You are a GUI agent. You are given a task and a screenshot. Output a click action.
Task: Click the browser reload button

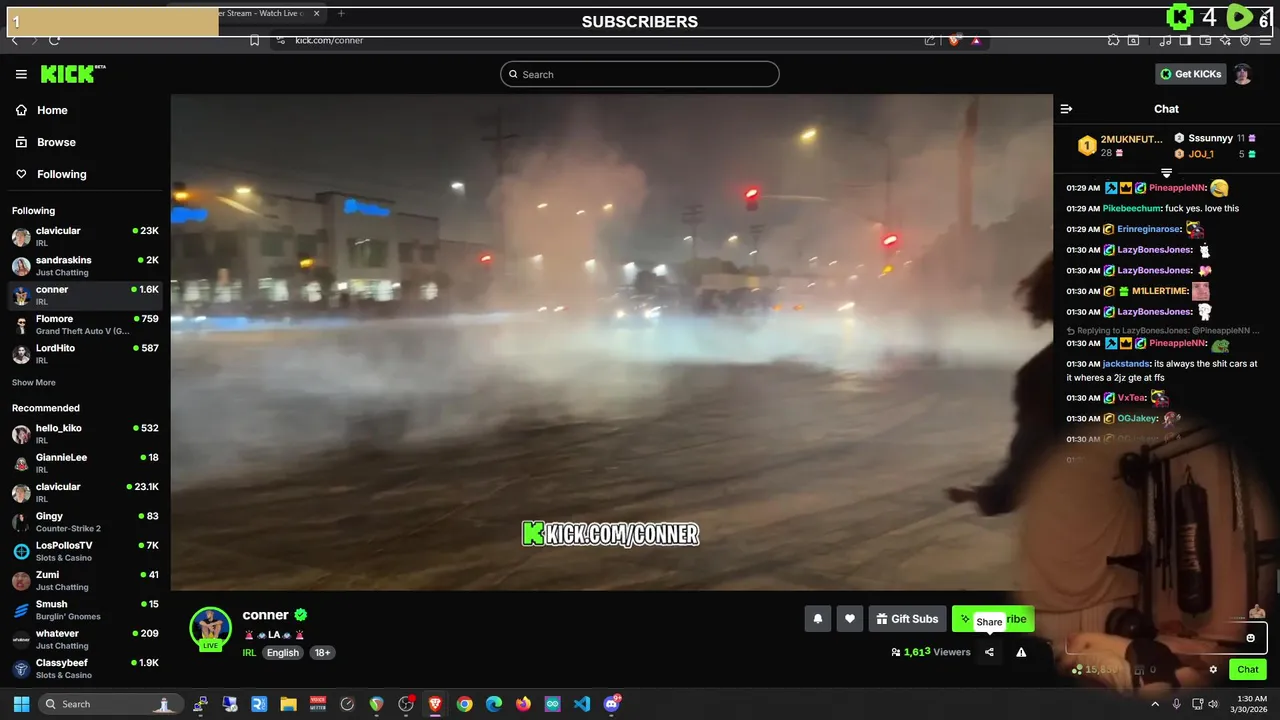(54, 40)
